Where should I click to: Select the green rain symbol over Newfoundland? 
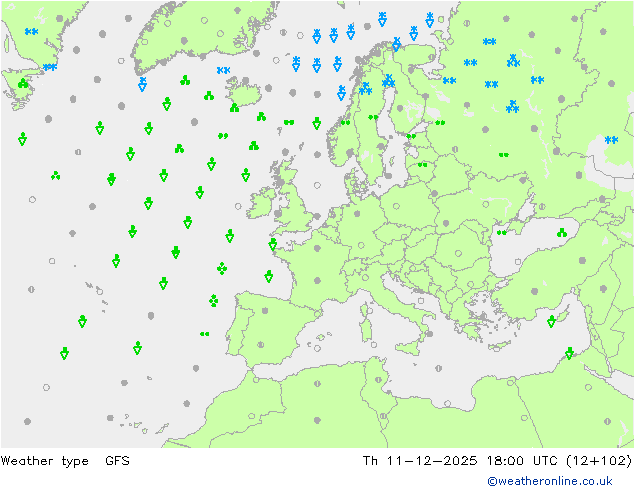click(23, 84)
